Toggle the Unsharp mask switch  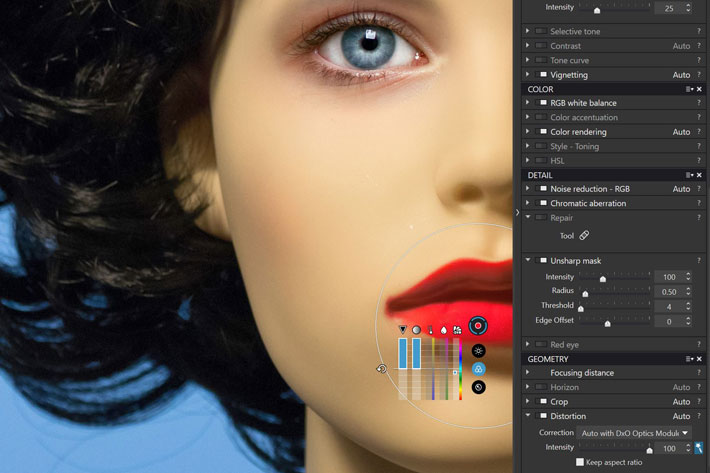(541, 261)
